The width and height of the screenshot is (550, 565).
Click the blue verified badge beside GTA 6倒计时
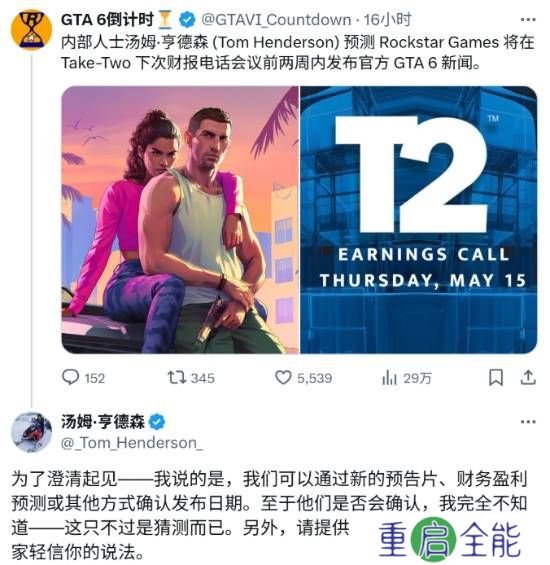[187, 19]
